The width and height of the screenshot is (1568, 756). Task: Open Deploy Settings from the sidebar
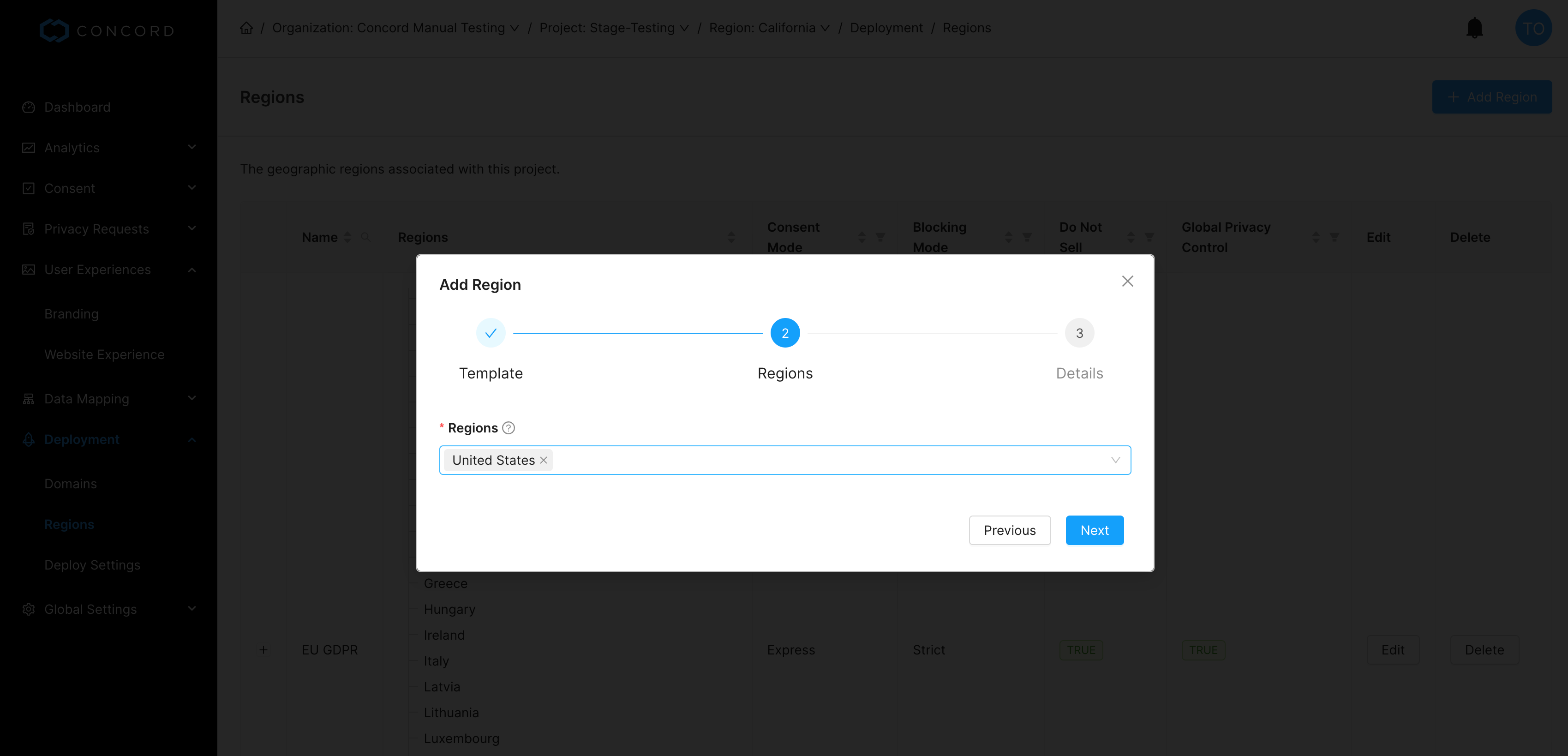tap(92, 564)
